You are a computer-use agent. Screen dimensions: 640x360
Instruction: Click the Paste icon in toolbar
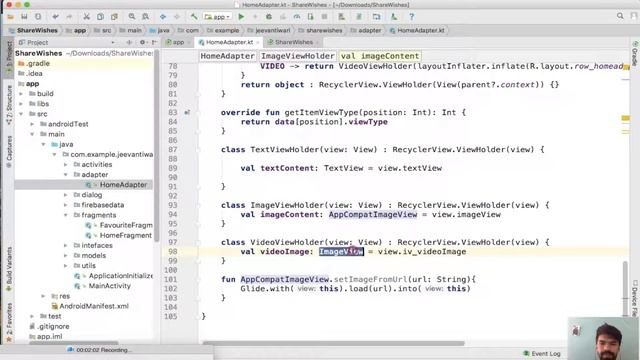click(x=114, y=17)
